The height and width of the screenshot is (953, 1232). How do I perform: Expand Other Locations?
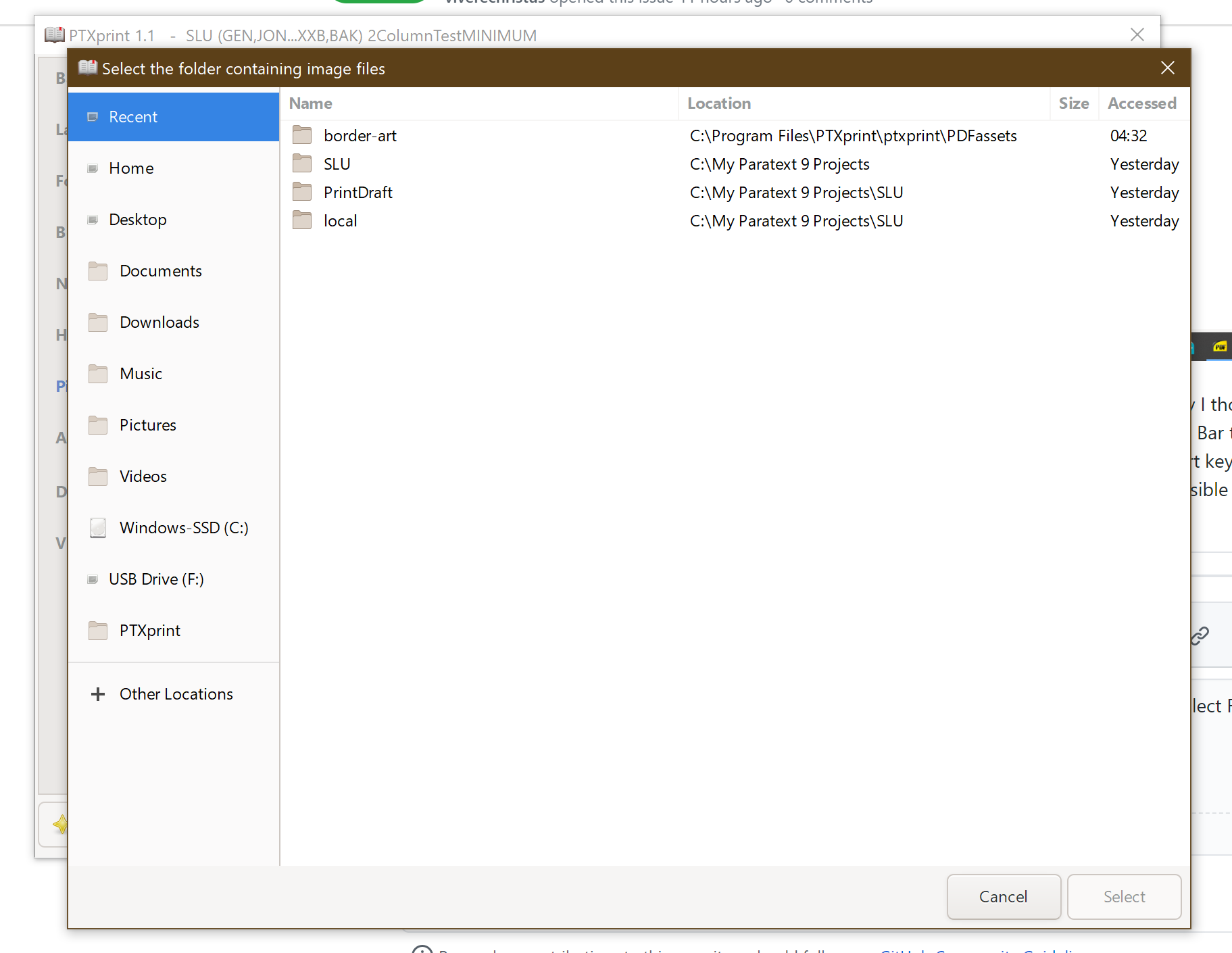tap(176, 693)
